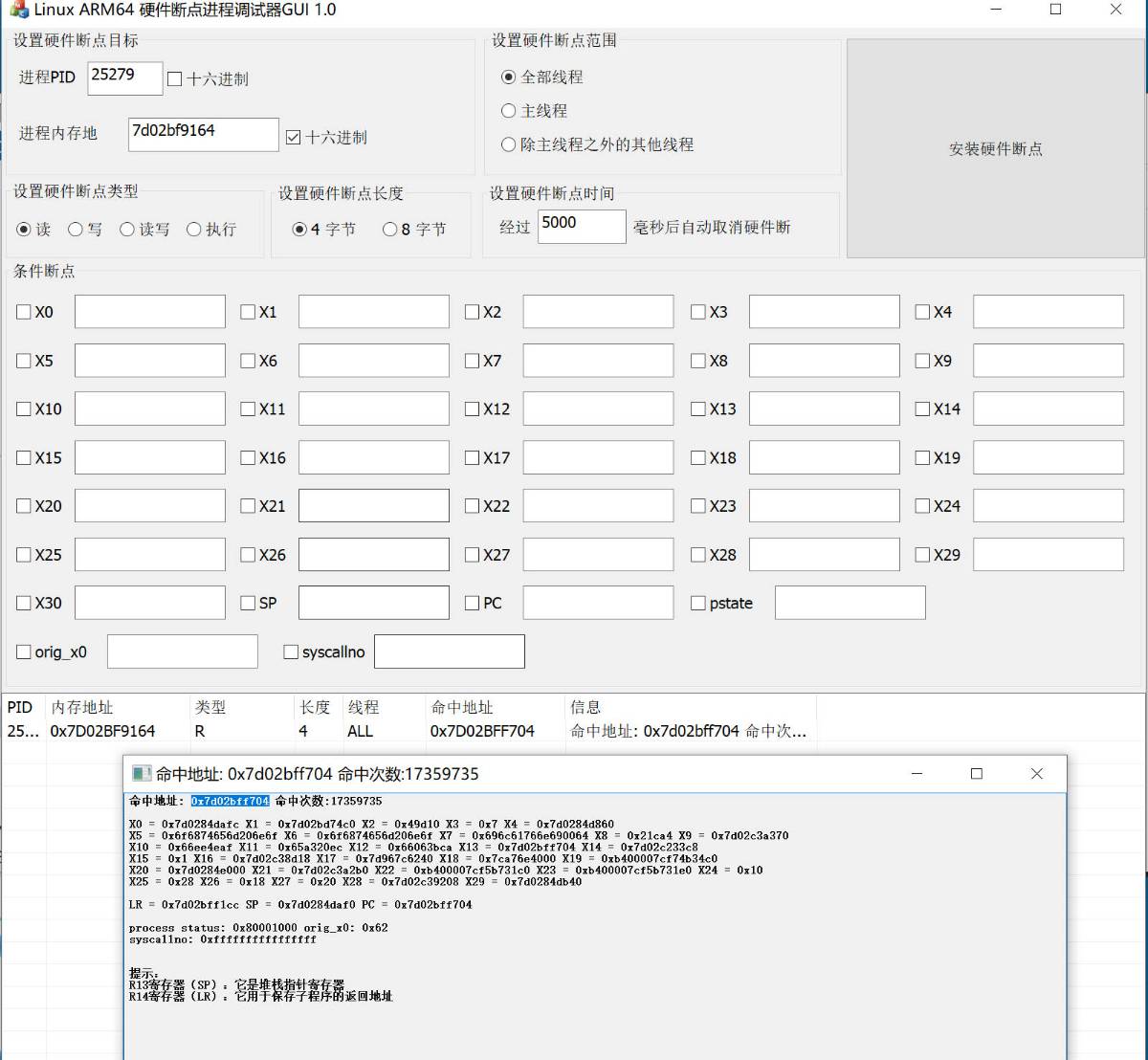This screenshot has height=1060, width=1148.
Task: Click highlighted 0x7d02bff704 text in popup
Action: point(230,801)
